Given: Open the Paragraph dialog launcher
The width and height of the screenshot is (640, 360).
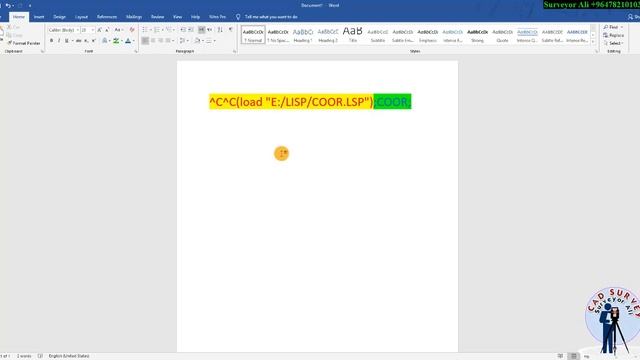Looking at the screenshot, I should 234,51.
